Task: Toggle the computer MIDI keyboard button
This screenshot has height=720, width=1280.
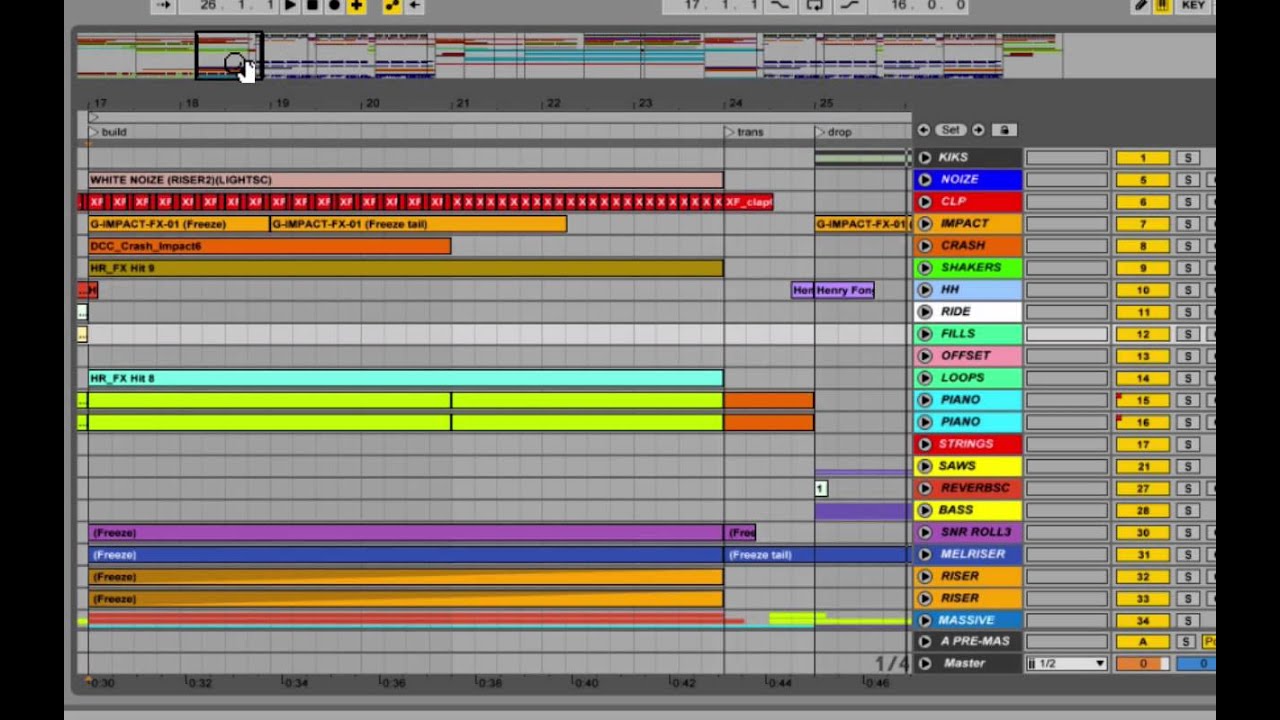Action: coord(1162,5)
